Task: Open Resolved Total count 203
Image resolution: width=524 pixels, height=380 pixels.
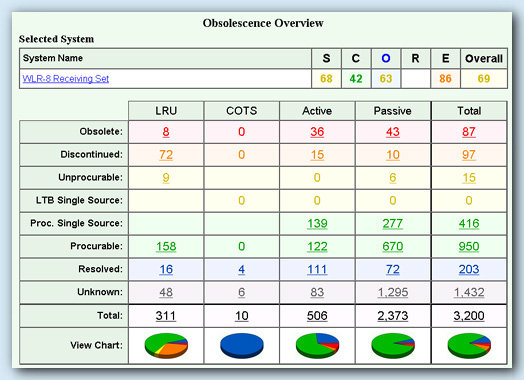Action: pos(469,269)
